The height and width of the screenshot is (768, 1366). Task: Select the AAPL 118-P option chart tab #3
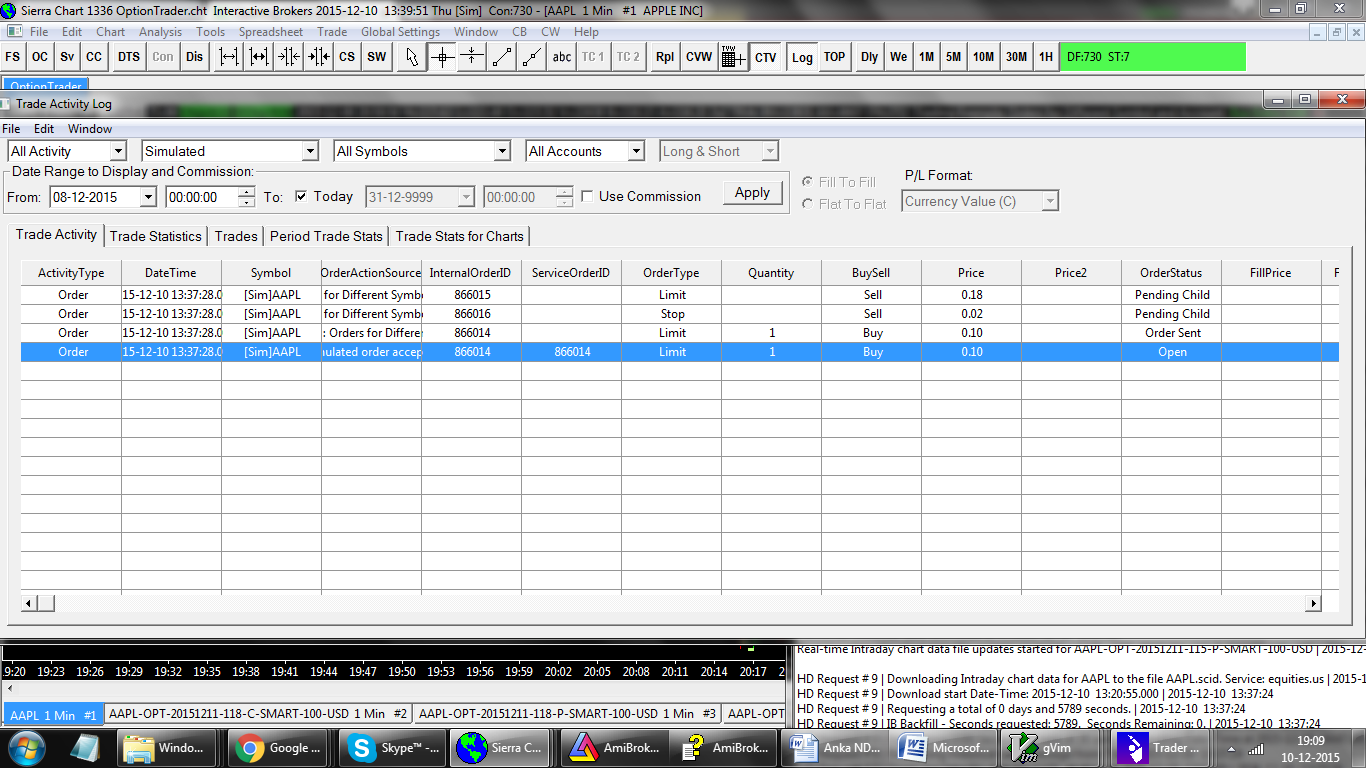click(568, 714)
